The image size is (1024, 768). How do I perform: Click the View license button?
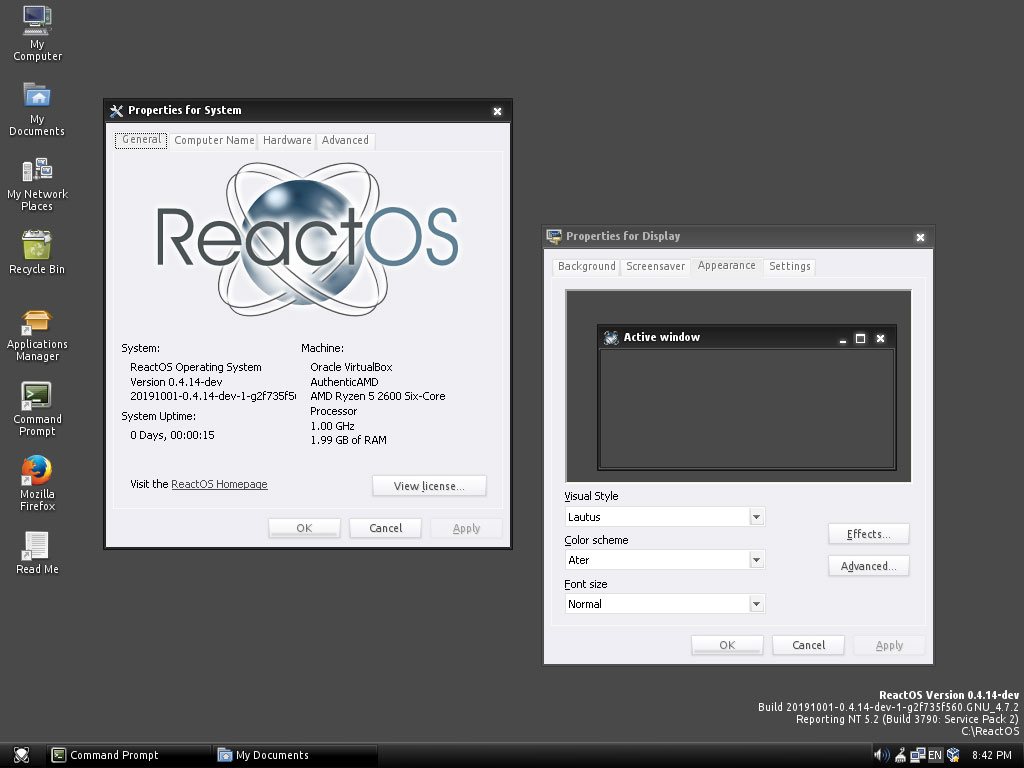pos(429,485)
